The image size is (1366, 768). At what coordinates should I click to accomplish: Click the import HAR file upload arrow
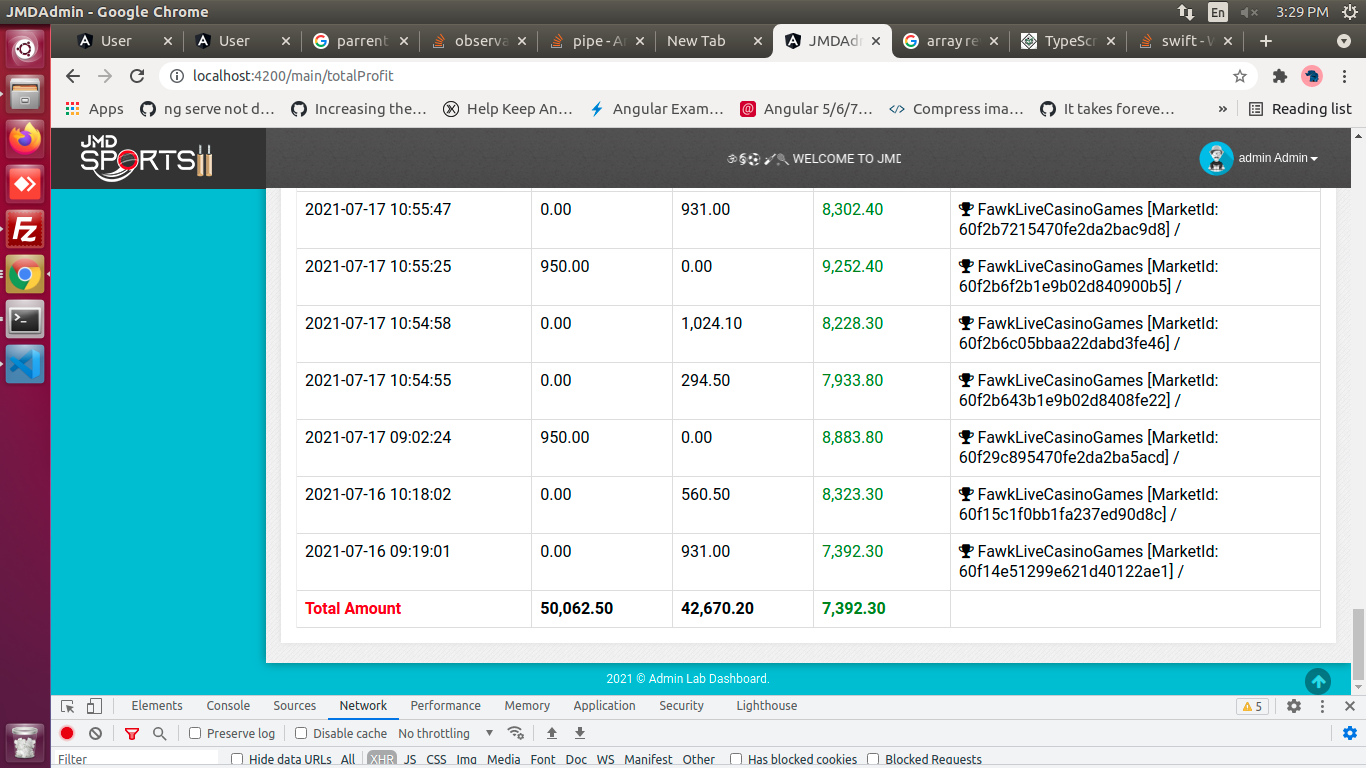[x=551, y=733]
